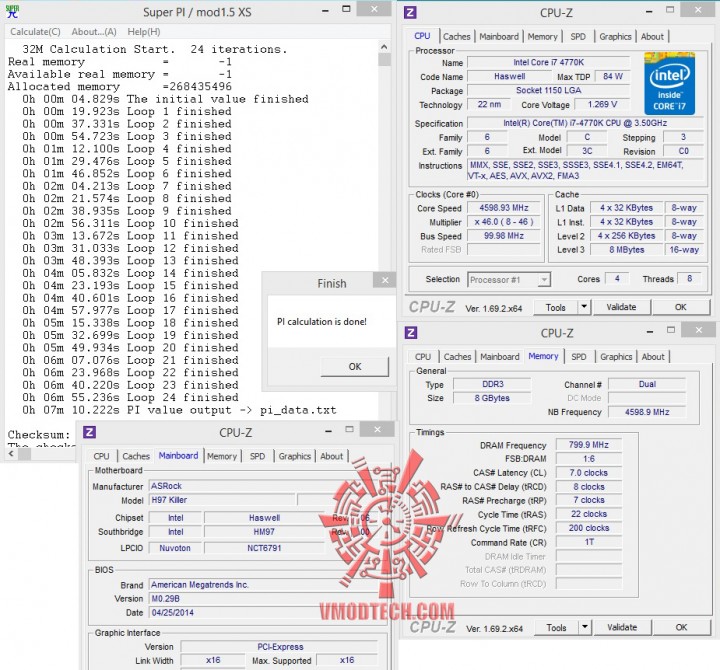Click the Super PI vertical scrollbar thumb
720x670 pixels.
point(384,60)
